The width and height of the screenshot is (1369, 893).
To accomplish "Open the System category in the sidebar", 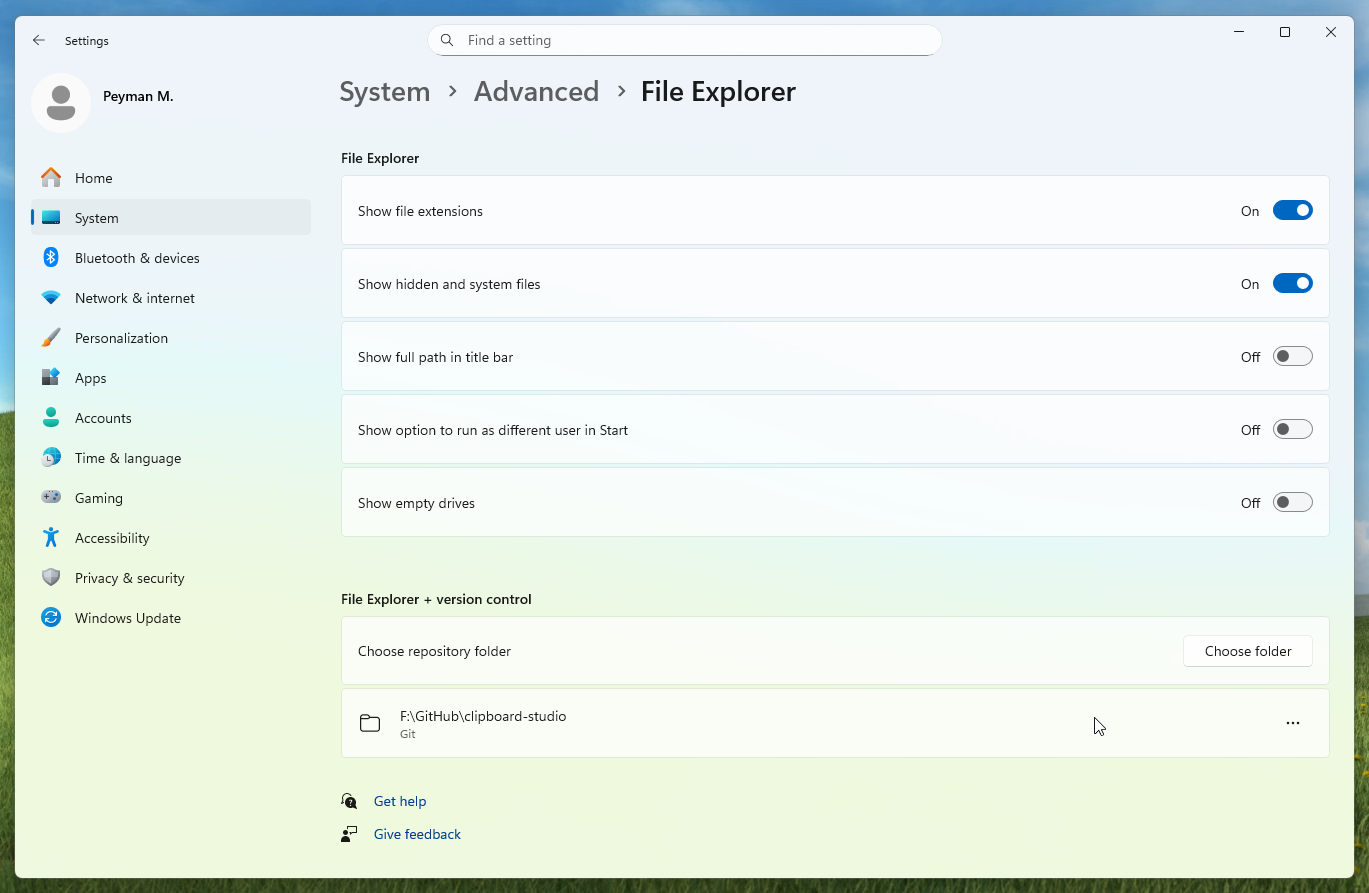I will 171,218.
